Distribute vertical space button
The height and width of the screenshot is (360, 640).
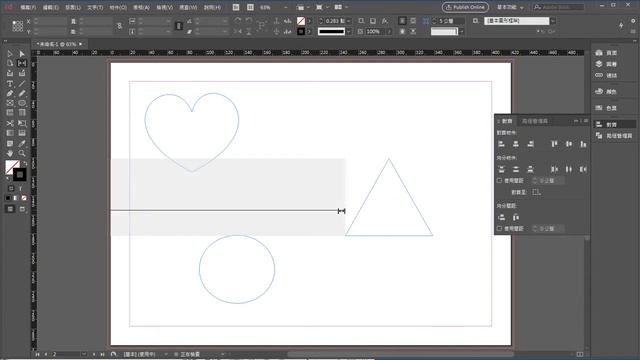point(502,217)
